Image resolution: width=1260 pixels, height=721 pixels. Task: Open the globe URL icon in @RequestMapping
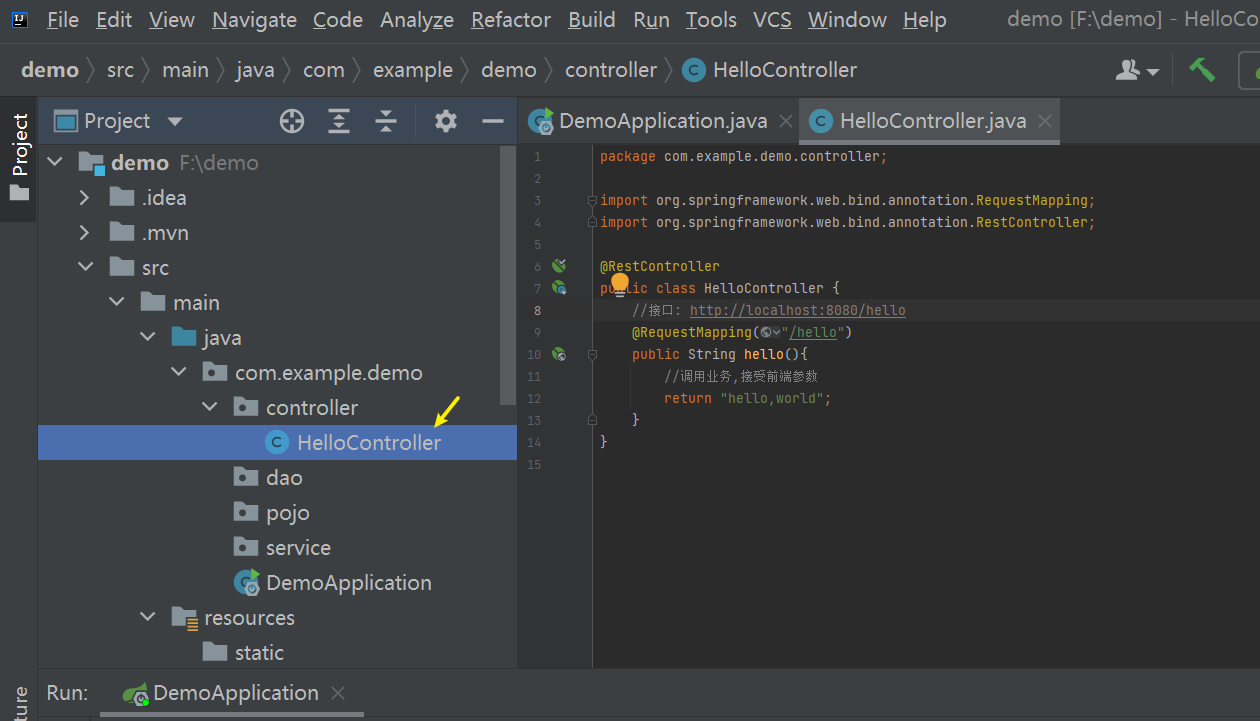coord(769,332)
